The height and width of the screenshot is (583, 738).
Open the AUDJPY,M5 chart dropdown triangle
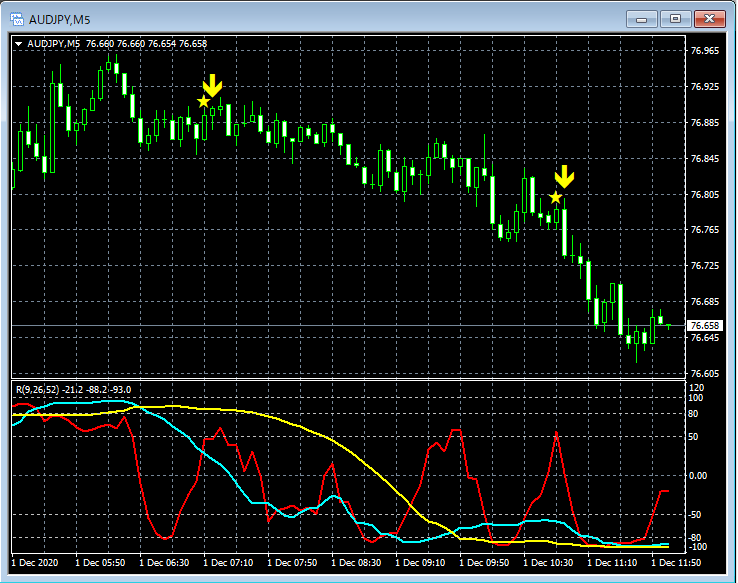point(19,44)
